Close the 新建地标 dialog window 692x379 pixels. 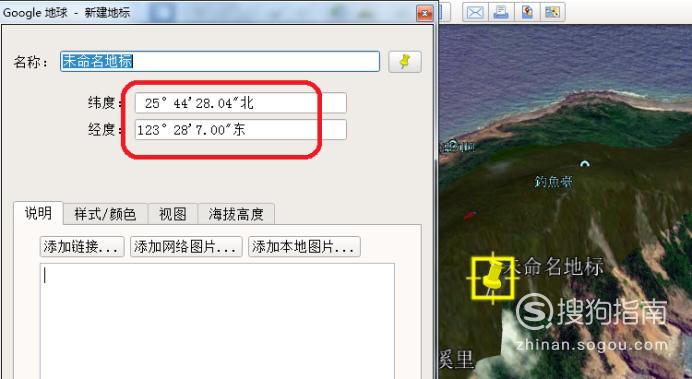(425, 13)
